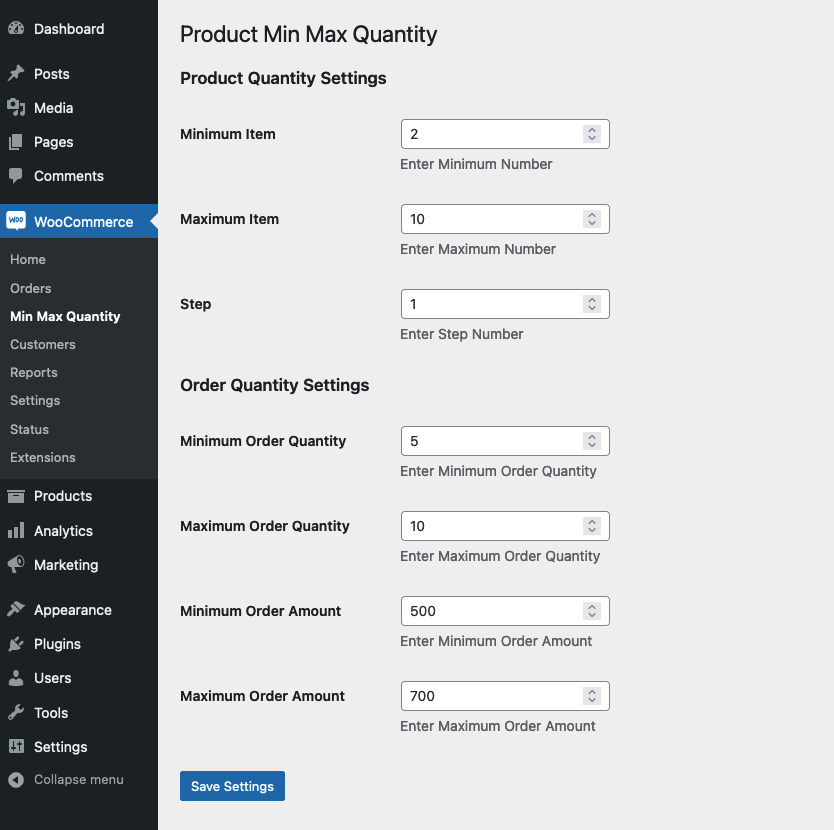Click the Users person icon
The image size is (834, 830).
[x=16, y=678]
